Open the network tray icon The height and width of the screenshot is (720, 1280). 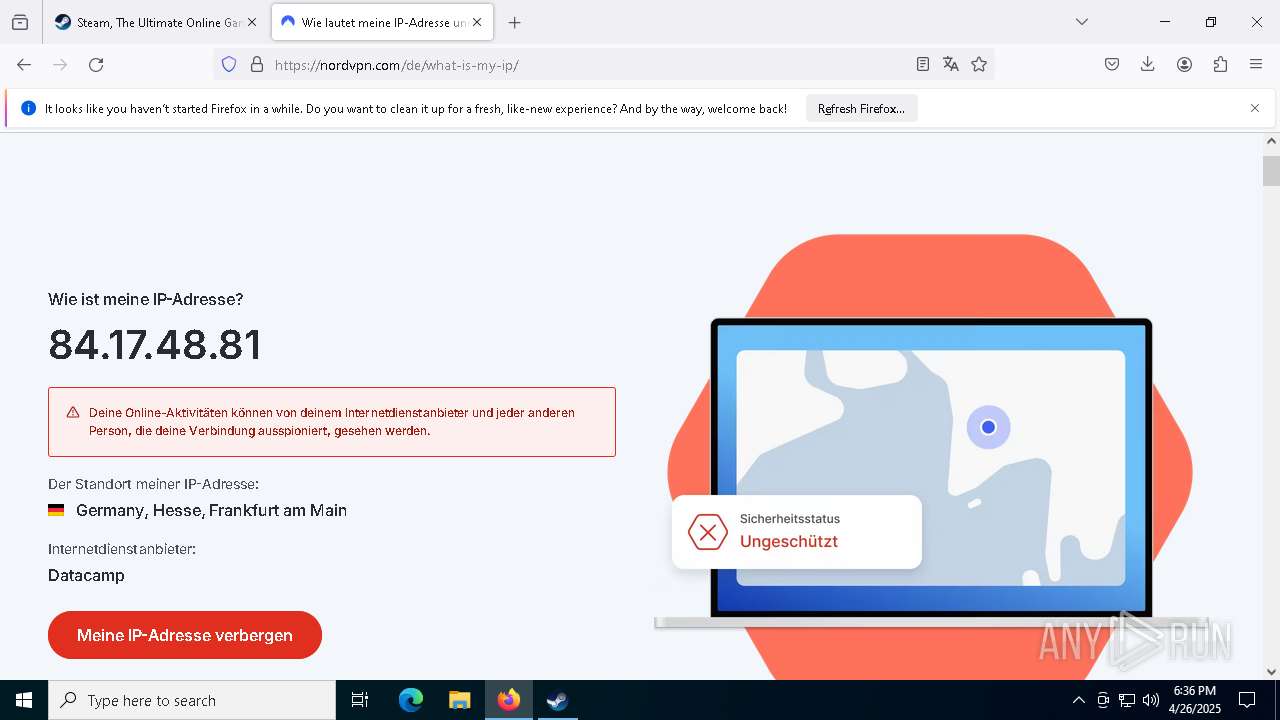[x=1127, y=700]
